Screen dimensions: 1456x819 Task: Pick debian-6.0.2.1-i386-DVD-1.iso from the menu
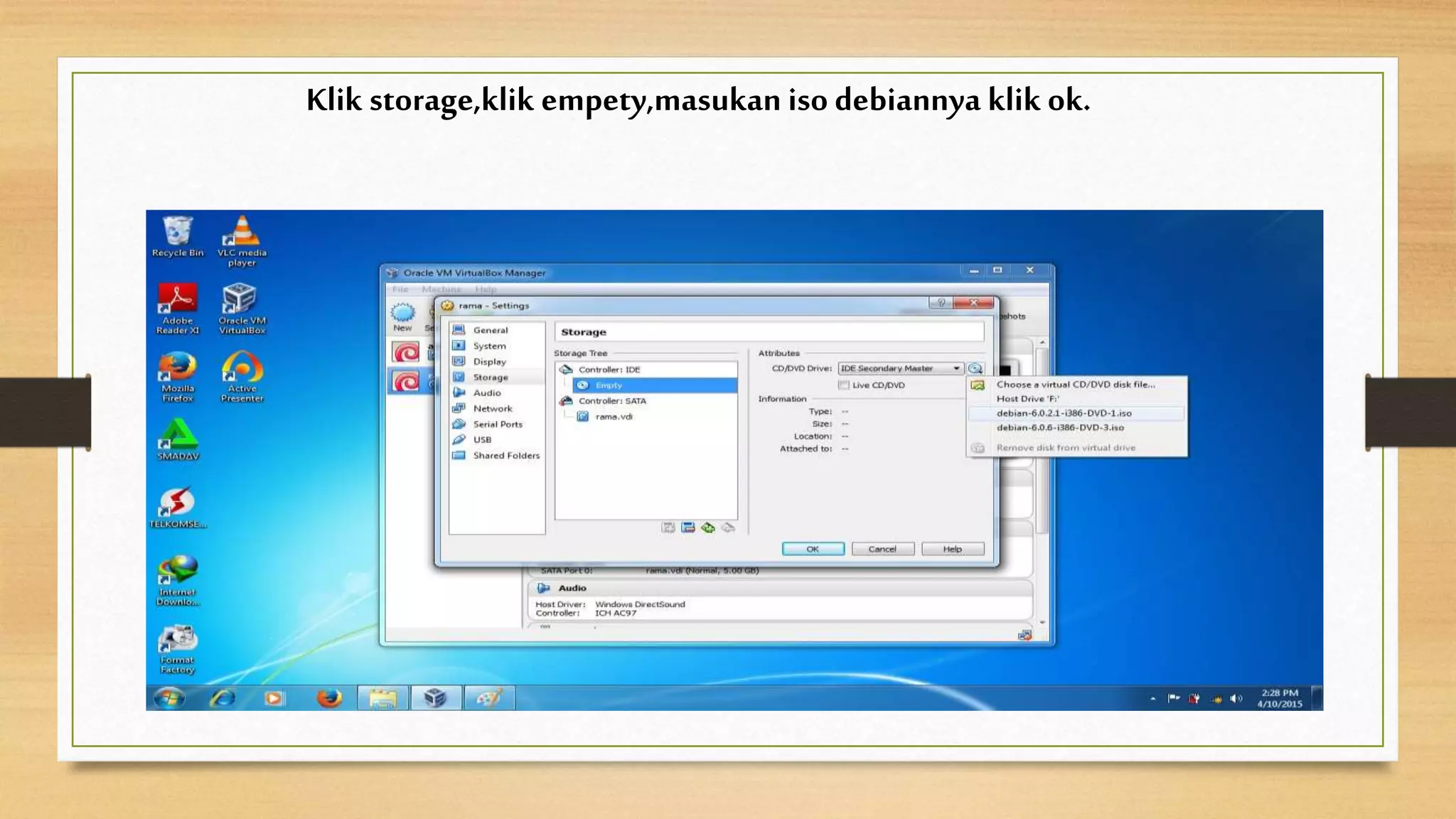point(1076,413)
